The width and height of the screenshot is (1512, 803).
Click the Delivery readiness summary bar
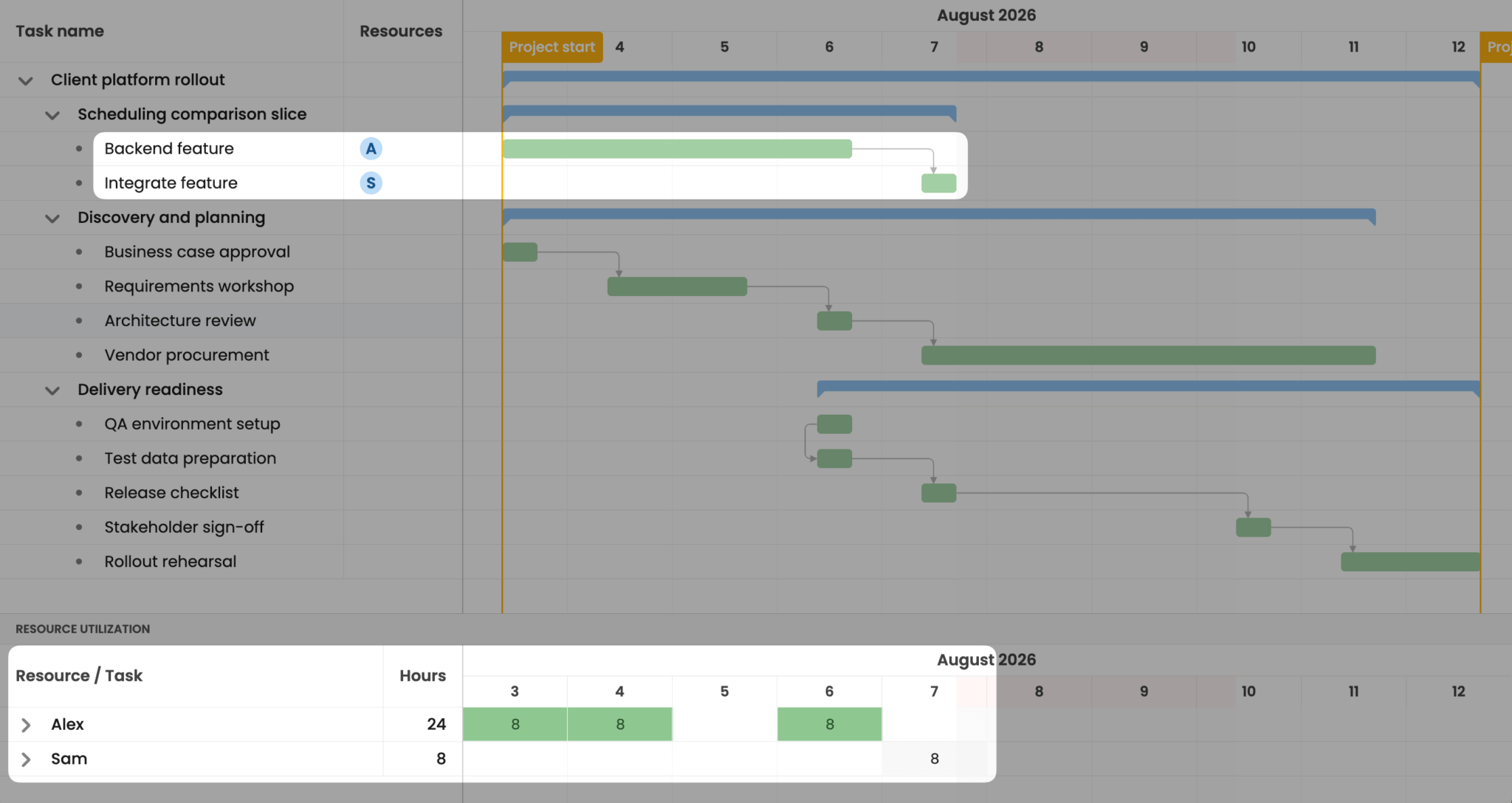(1148, 387)
